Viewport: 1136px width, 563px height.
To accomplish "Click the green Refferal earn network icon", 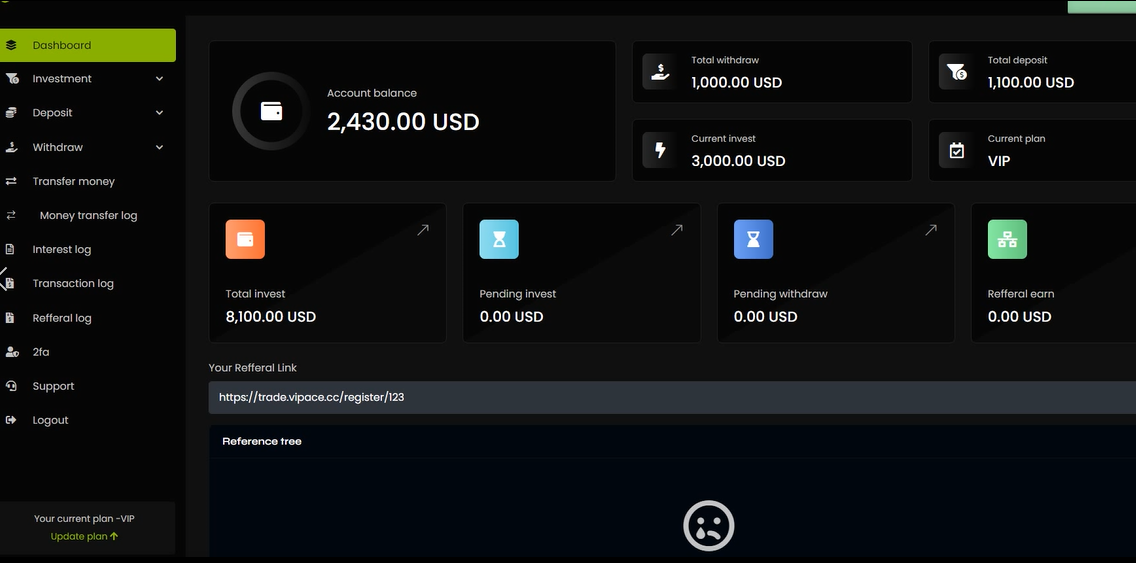I will [1007, 240].
